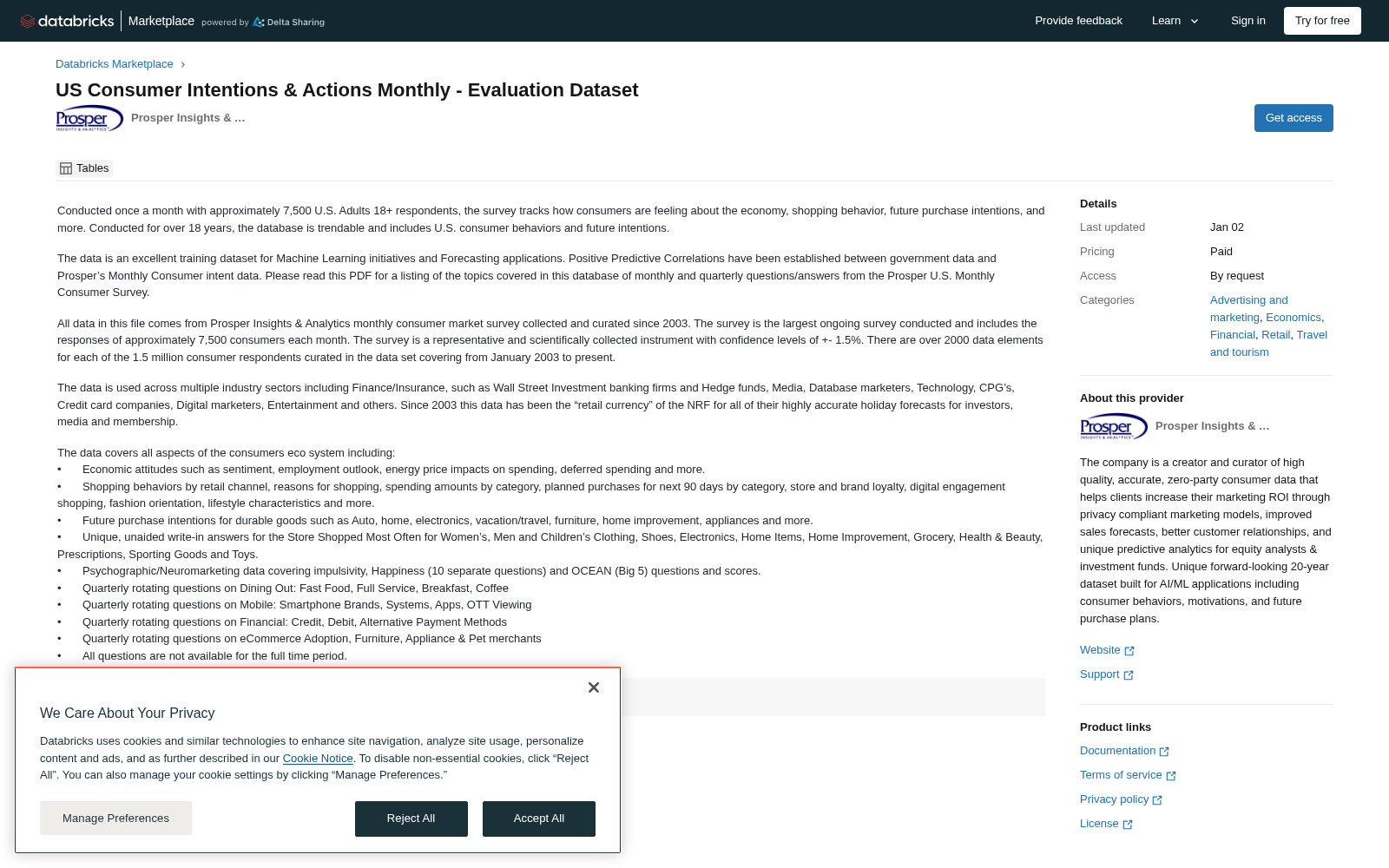
Task: Open provider name under About this provider
Action: click(x=1213, y=426)
